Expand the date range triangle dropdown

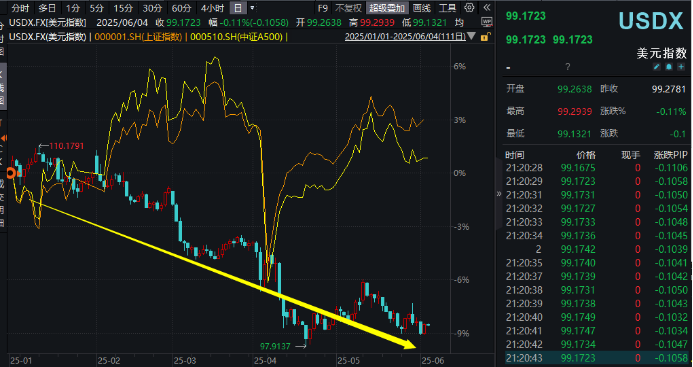pos(472,36)
